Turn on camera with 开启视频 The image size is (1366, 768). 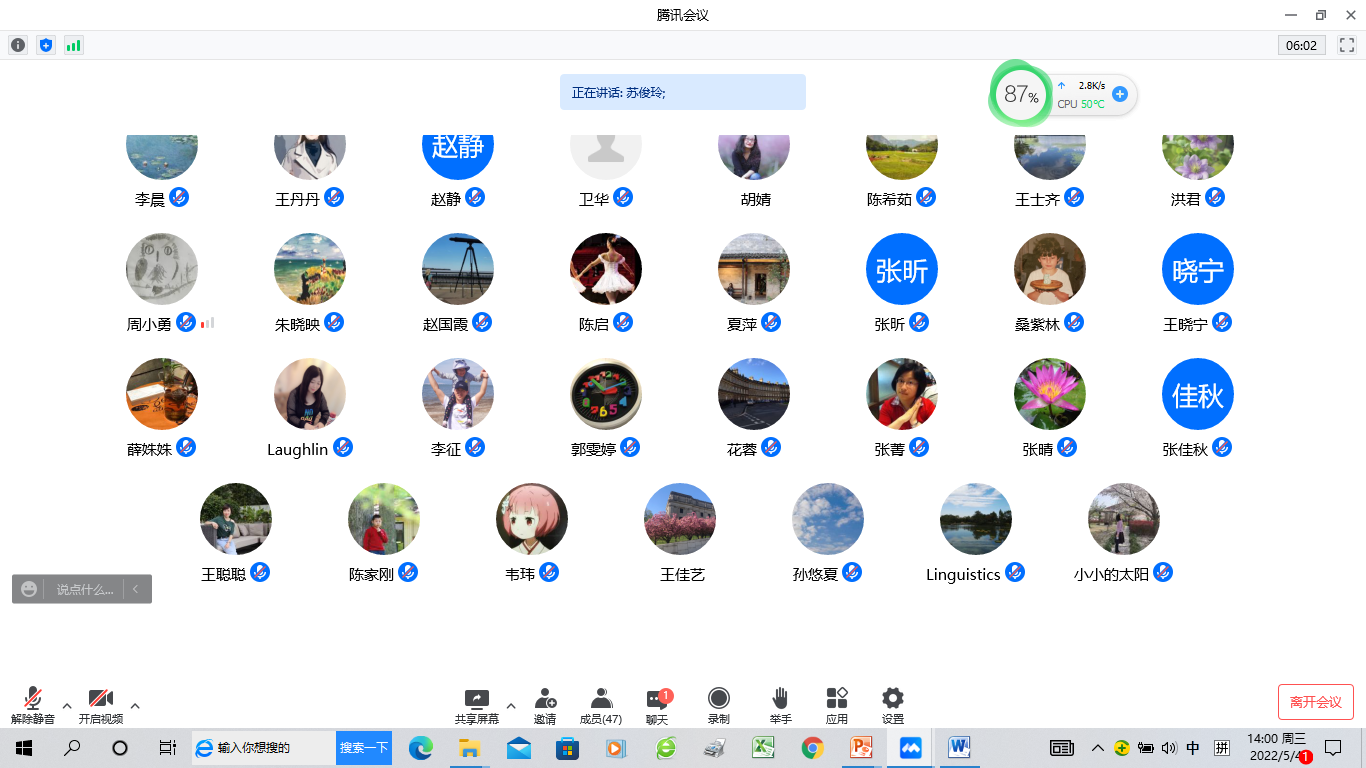[x=100, y=699]
